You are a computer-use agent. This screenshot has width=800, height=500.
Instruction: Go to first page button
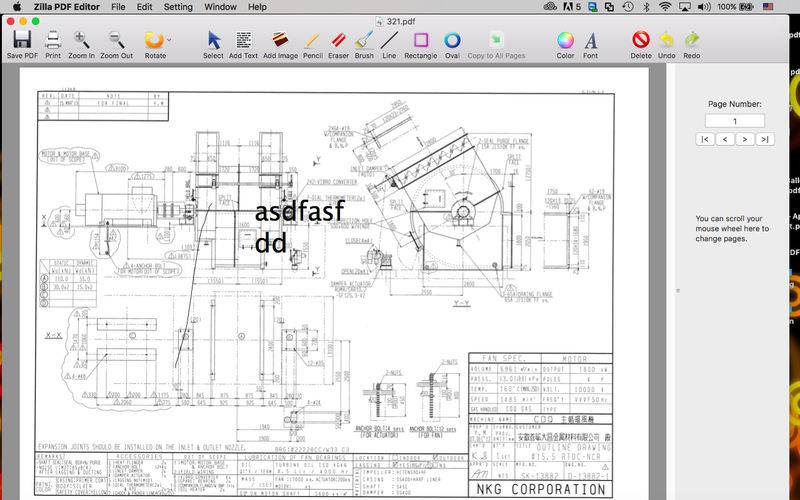pos(705,139)
